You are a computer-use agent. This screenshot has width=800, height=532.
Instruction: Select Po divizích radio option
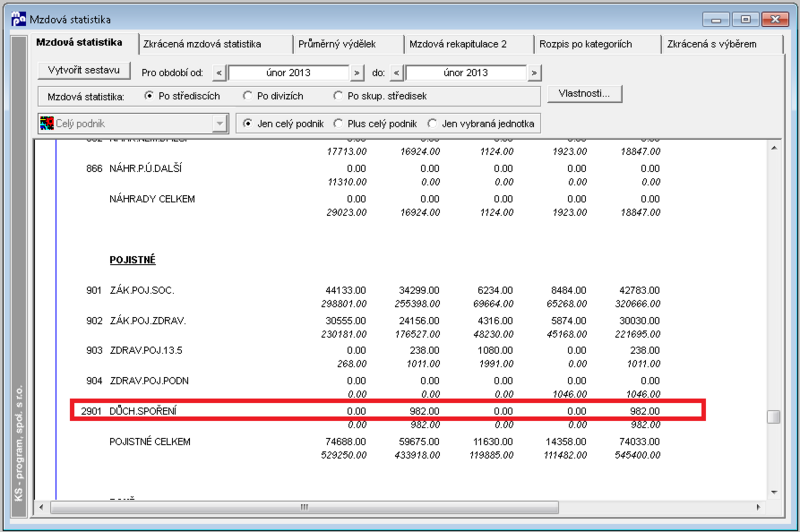pyautogui.click(x=273, y=96)
